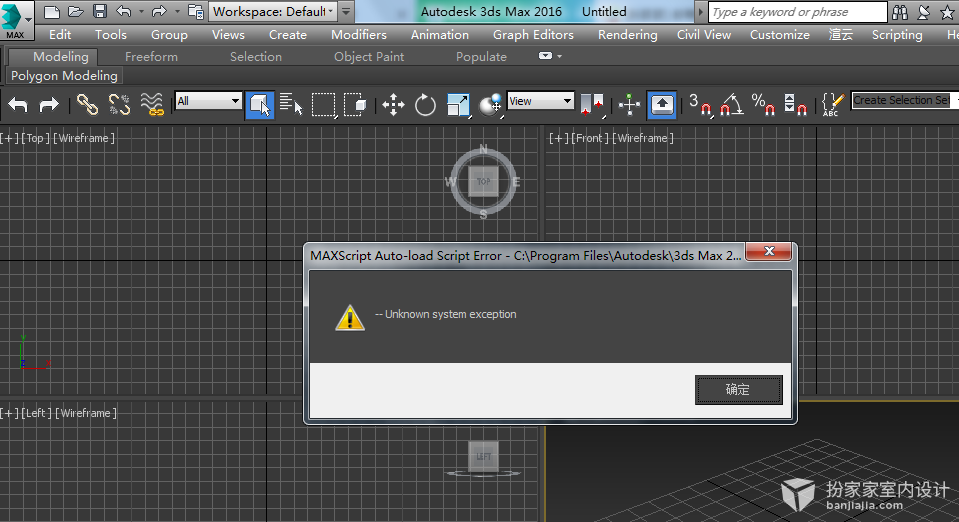Toggle Percent Snap magnet
This screenshot has height=522, width=959.
(763, 105)
